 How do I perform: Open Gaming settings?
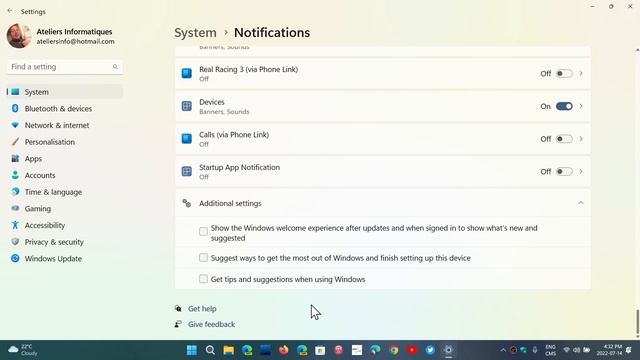(x=38, y=209)
